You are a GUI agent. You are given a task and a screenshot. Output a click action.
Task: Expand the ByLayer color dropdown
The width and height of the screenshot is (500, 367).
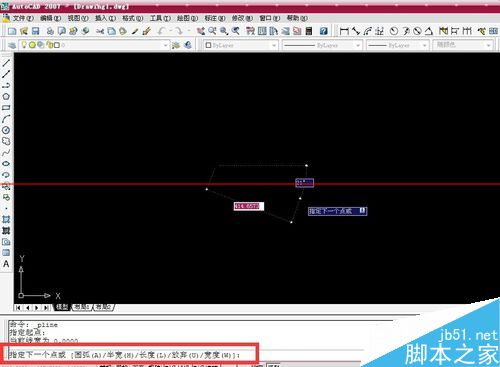274,45
